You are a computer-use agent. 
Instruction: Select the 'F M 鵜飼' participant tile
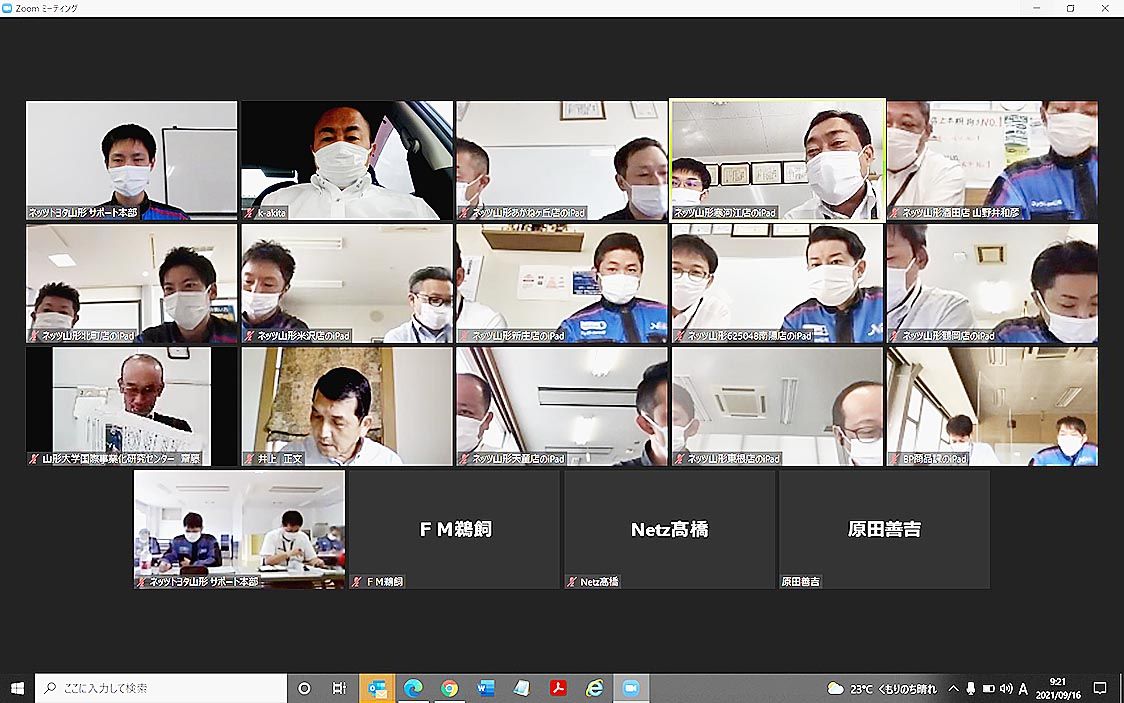[455, 529]
